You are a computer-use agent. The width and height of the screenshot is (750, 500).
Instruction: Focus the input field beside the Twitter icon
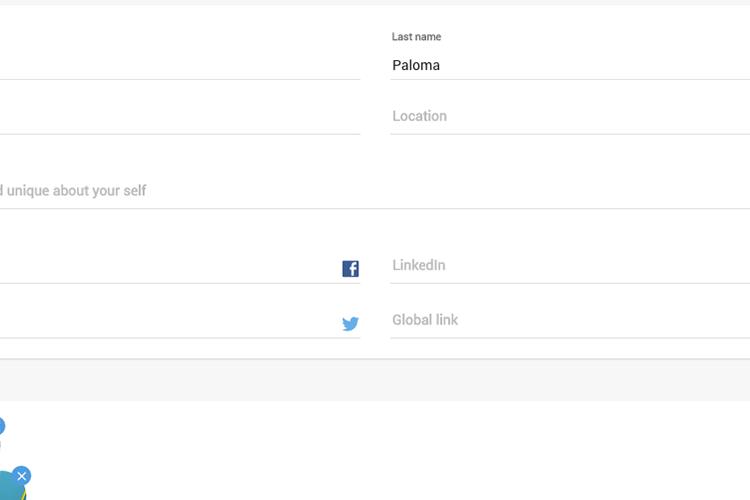tap(170, 323)
